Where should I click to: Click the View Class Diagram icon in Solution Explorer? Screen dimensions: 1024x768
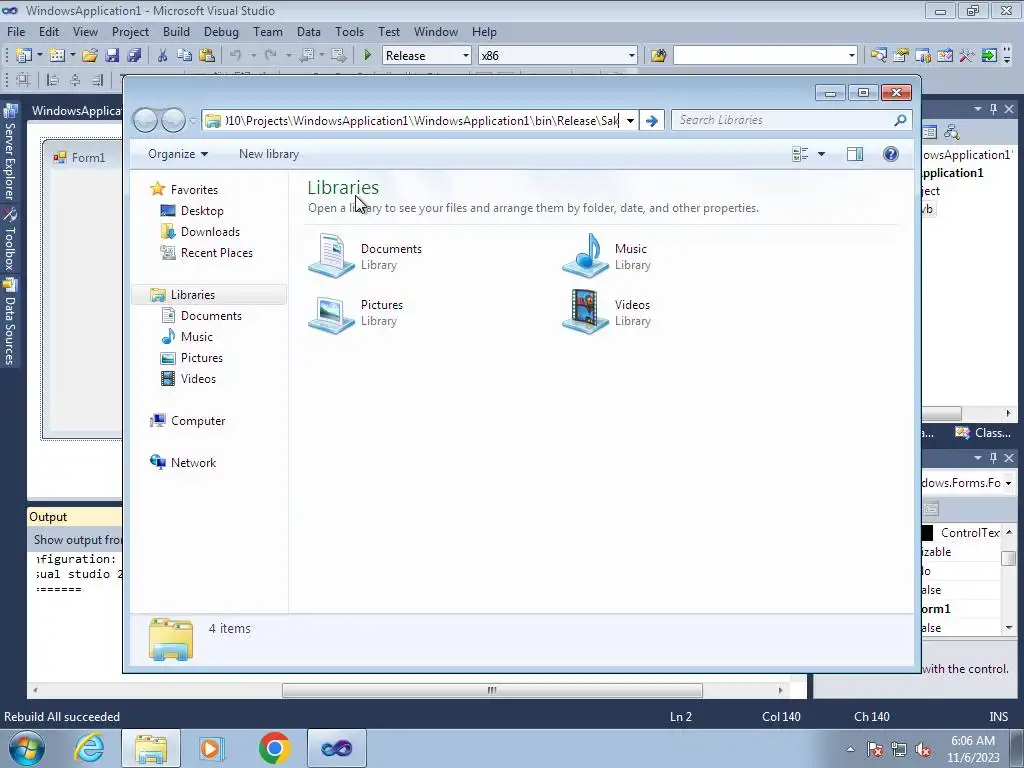[952, 133]
